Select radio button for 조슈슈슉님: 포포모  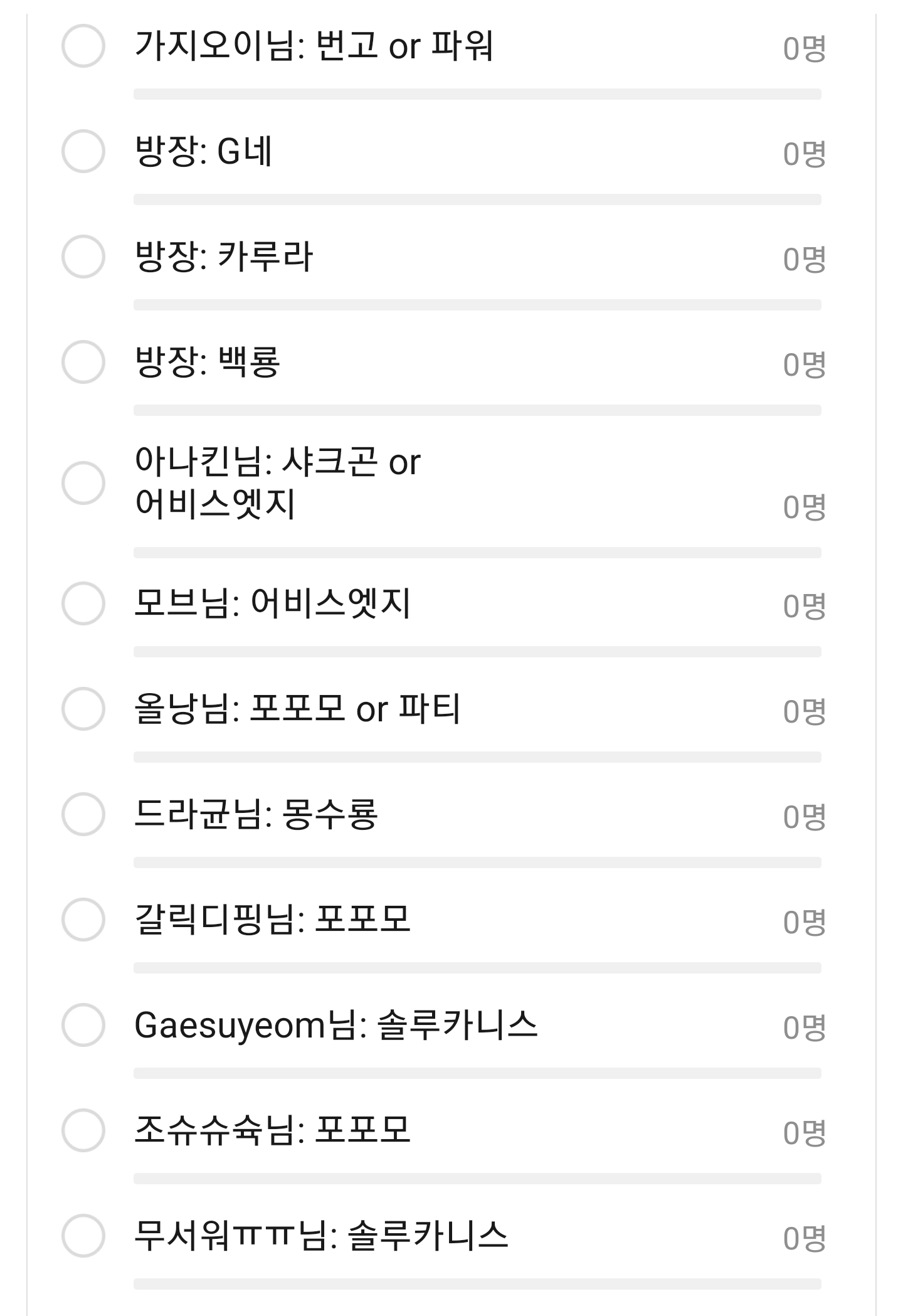[83, 1130]
